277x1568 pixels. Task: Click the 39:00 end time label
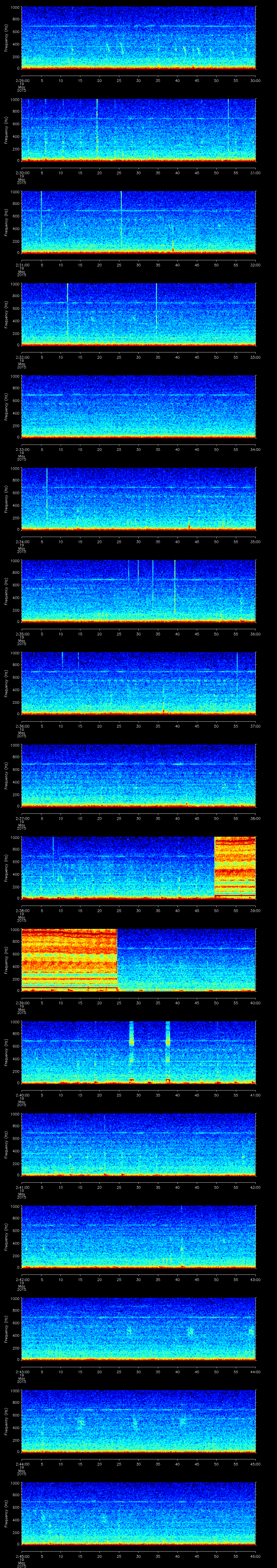tap(255, 910)
